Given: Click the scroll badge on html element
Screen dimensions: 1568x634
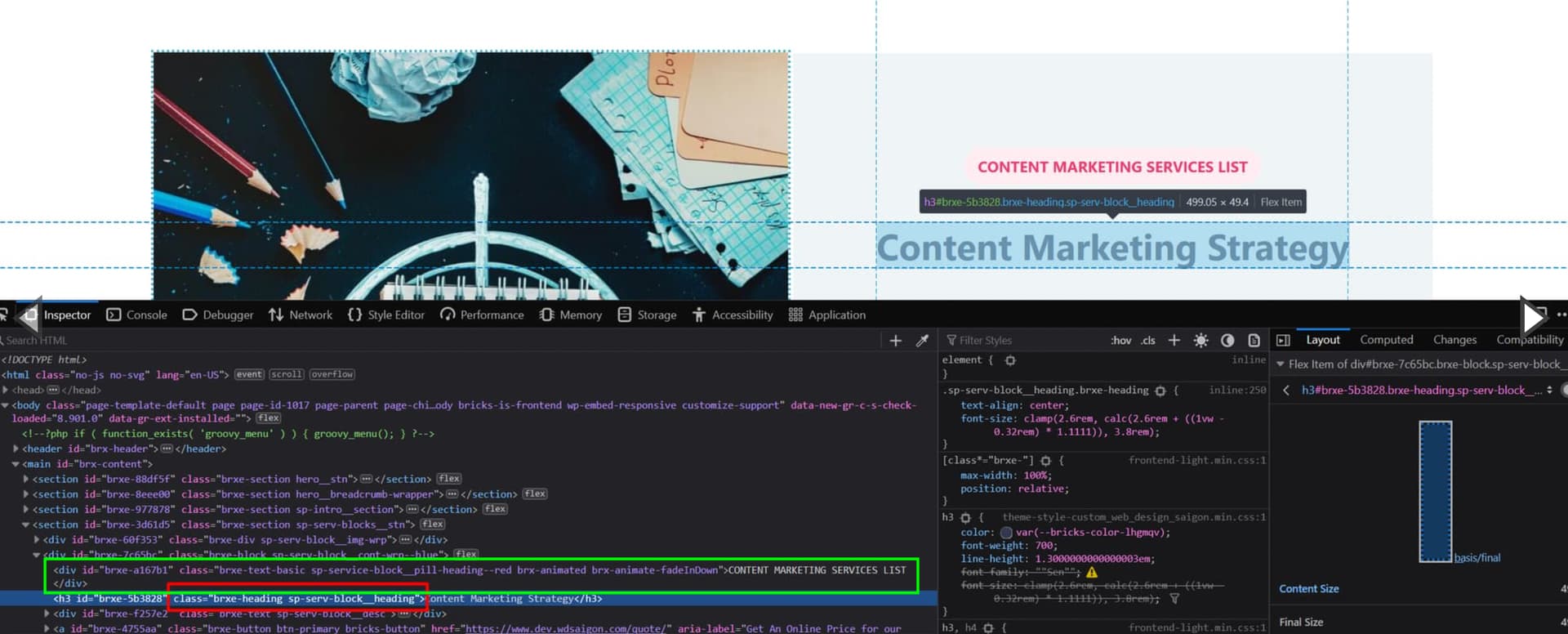Looking at the screenshot, I should pos(287,375).
